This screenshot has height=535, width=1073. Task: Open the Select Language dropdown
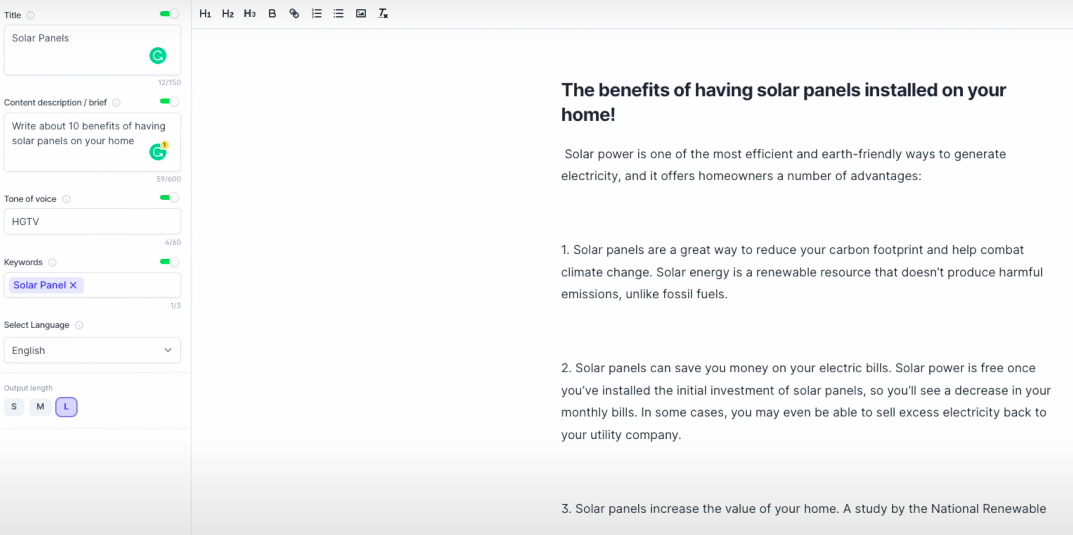pyautogui.click(x=92, y=350)
